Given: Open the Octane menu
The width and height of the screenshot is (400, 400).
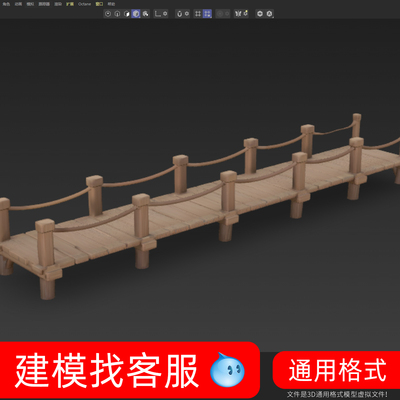Looking at the screenshot, I should 85,4.
